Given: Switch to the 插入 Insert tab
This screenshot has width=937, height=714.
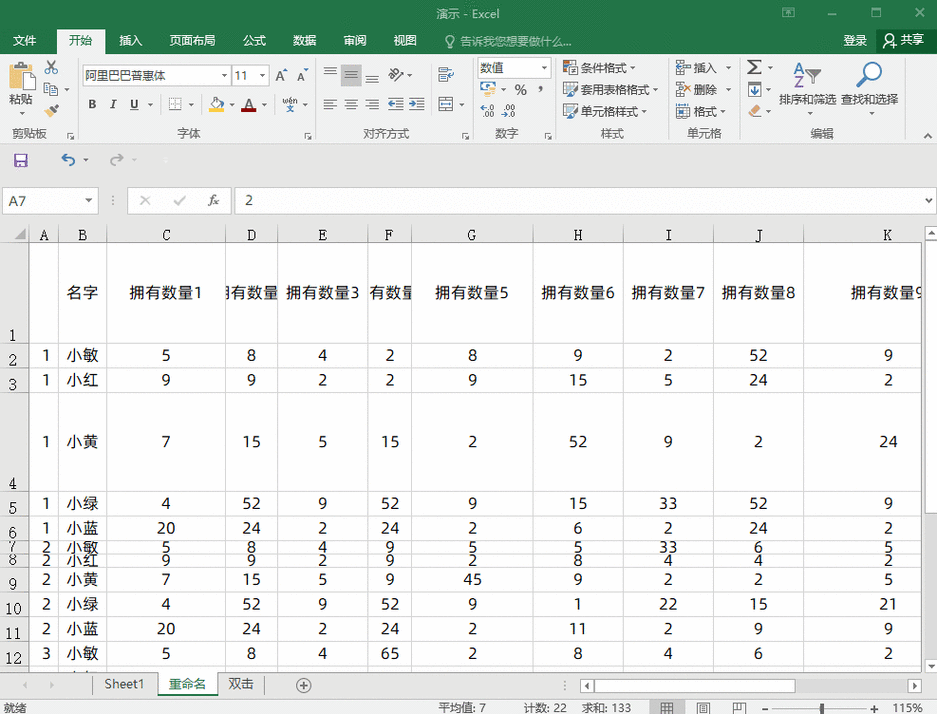Looking at the screenshot, I should point(130,41).
